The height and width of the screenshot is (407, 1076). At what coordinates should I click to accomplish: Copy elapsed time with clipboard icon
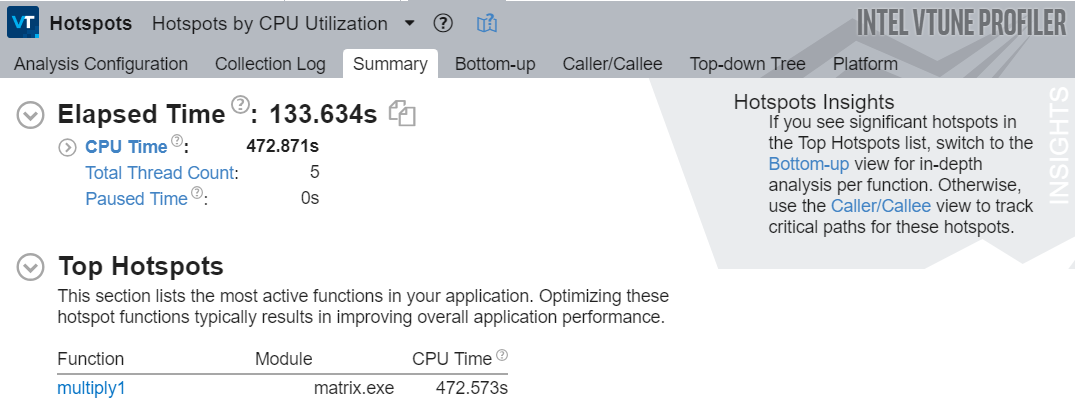[402, 114]
